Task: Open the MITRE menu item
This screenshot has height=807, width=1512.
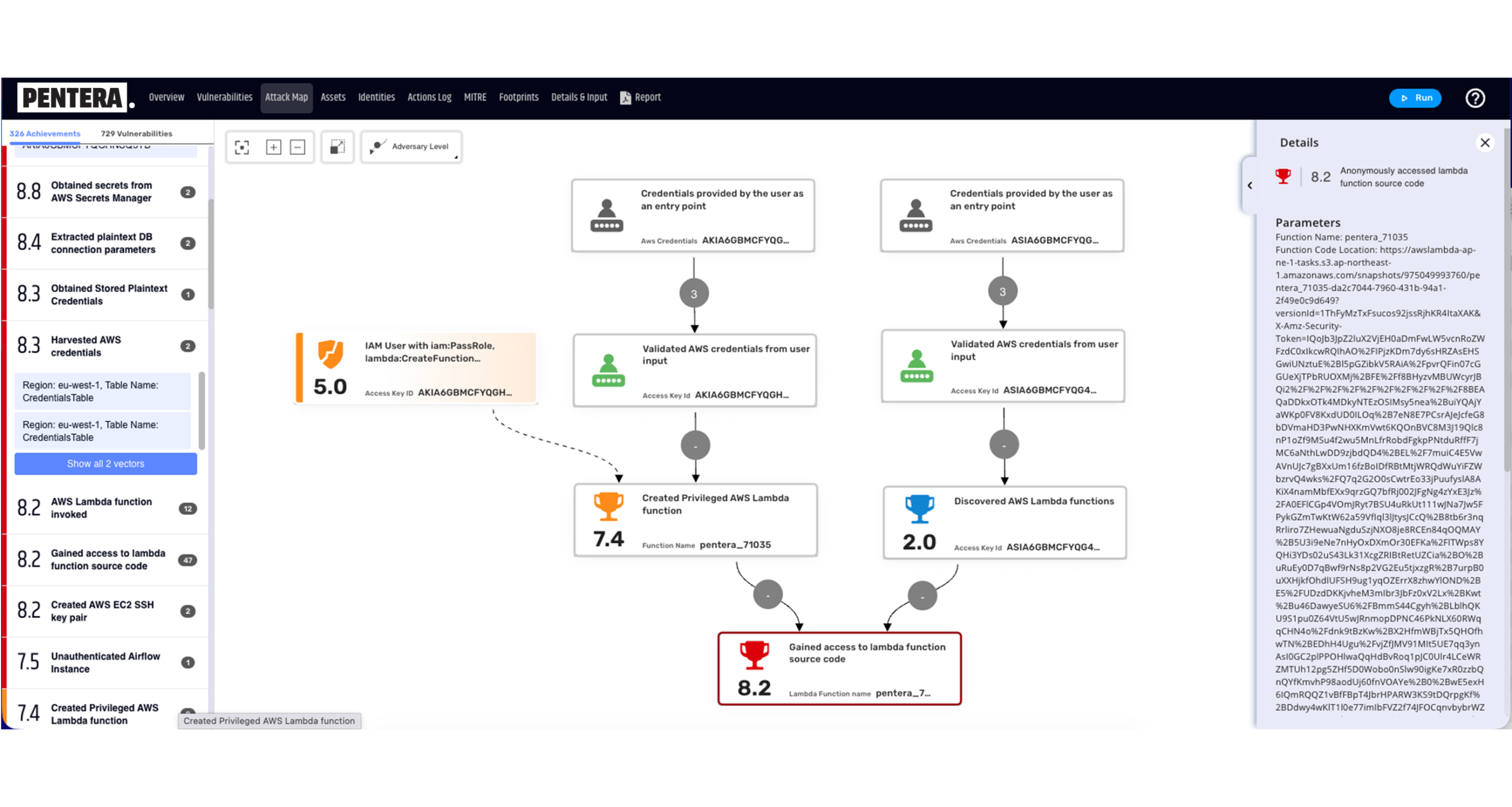Action: pyautogui.click(x=475, y=97)
